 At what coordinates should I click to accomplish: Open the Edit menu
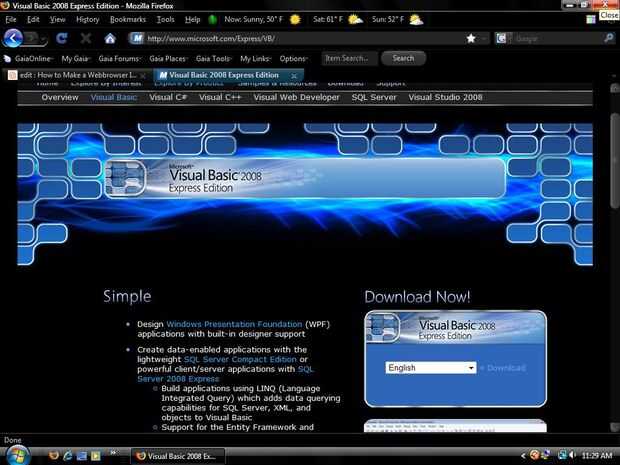tap(33, 19)
